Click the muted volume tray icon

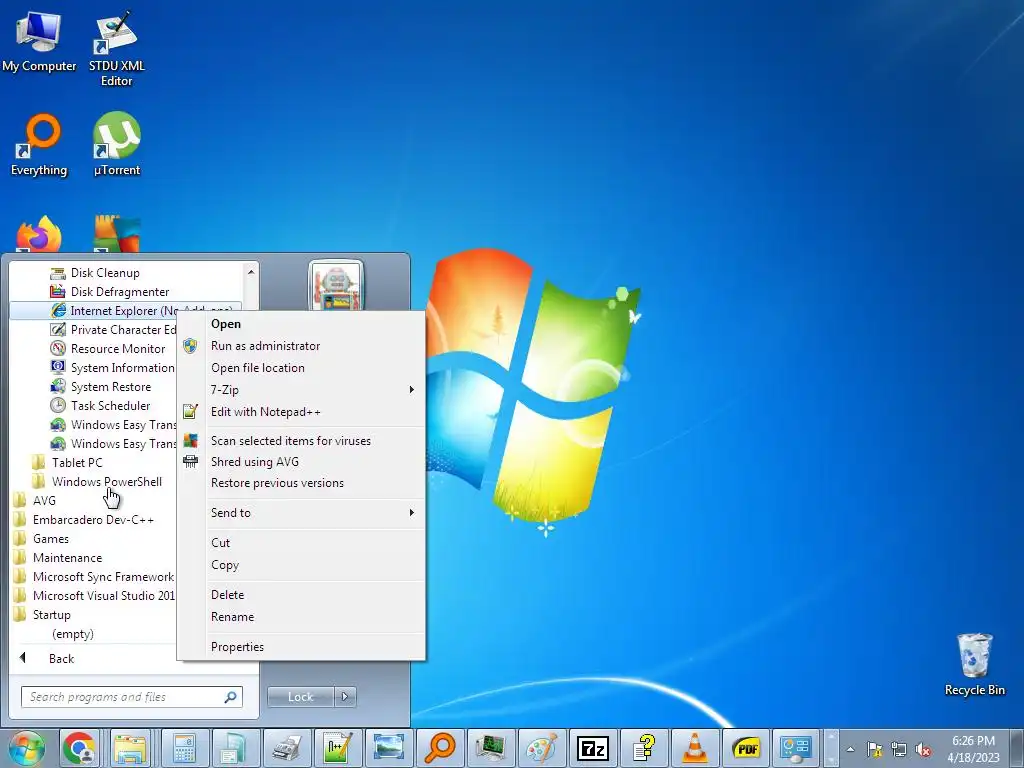(x=923, y=750)
